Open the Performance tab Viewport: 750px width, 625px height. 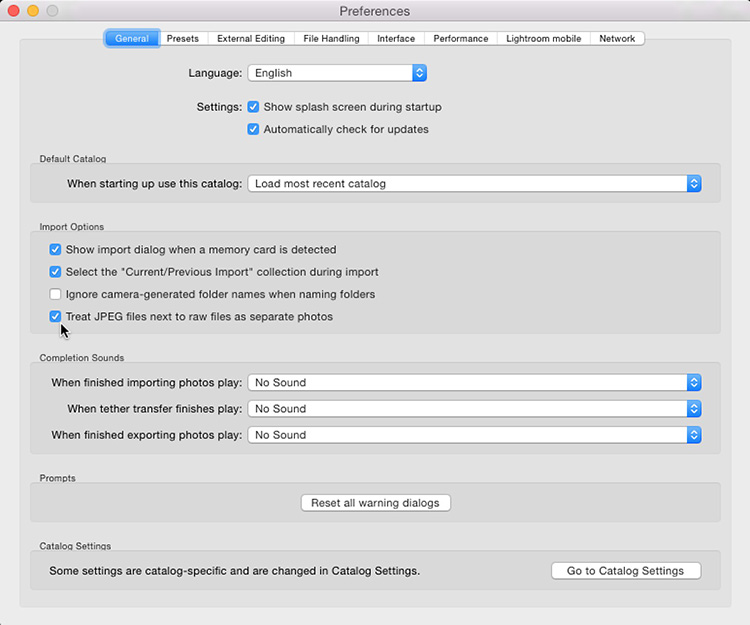tap(461, 38)
